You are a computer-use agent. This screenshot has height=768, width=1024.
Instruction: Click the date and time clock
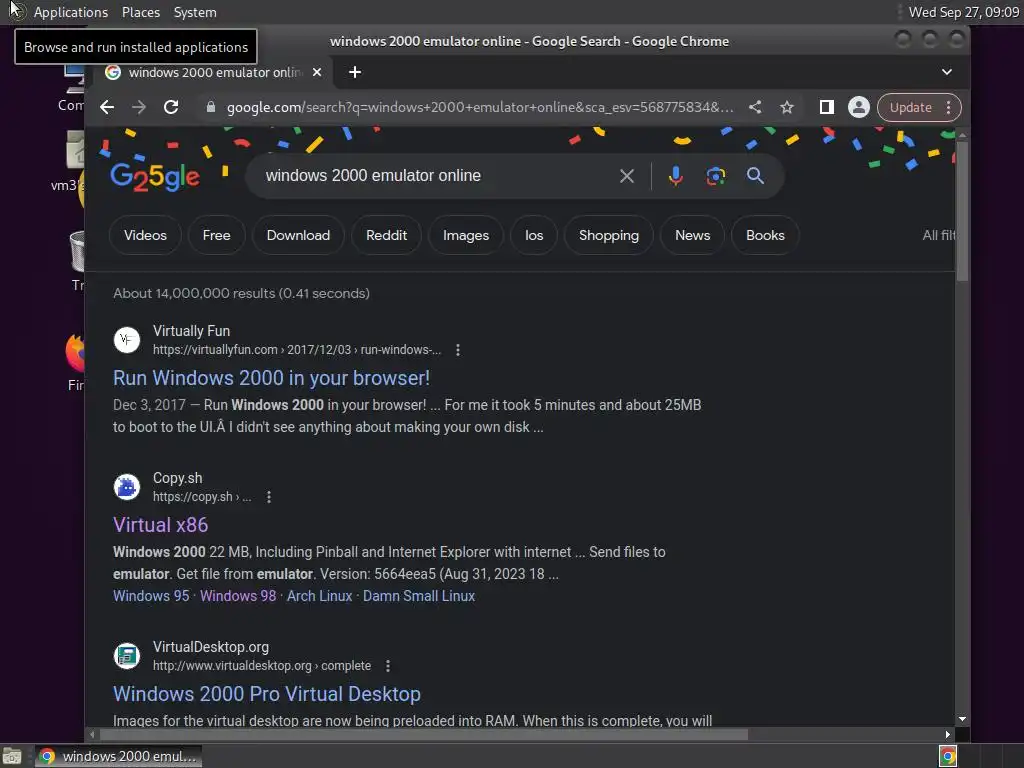pos(963,12)
